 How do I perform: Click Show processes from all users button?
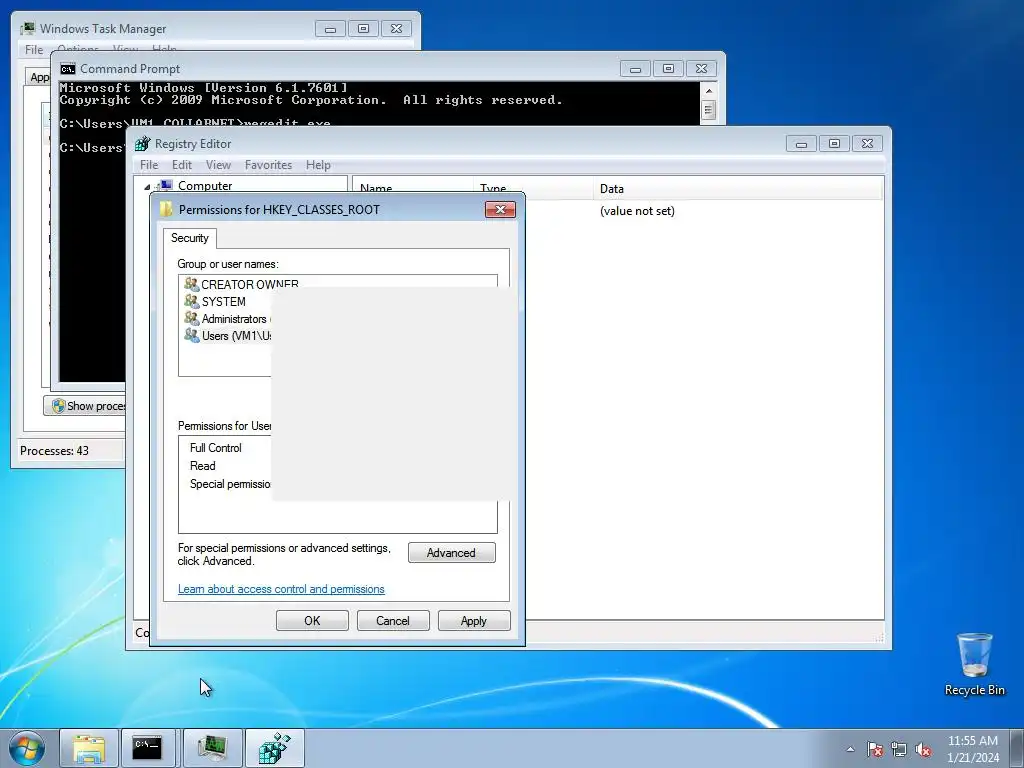[x=86, y=406]
